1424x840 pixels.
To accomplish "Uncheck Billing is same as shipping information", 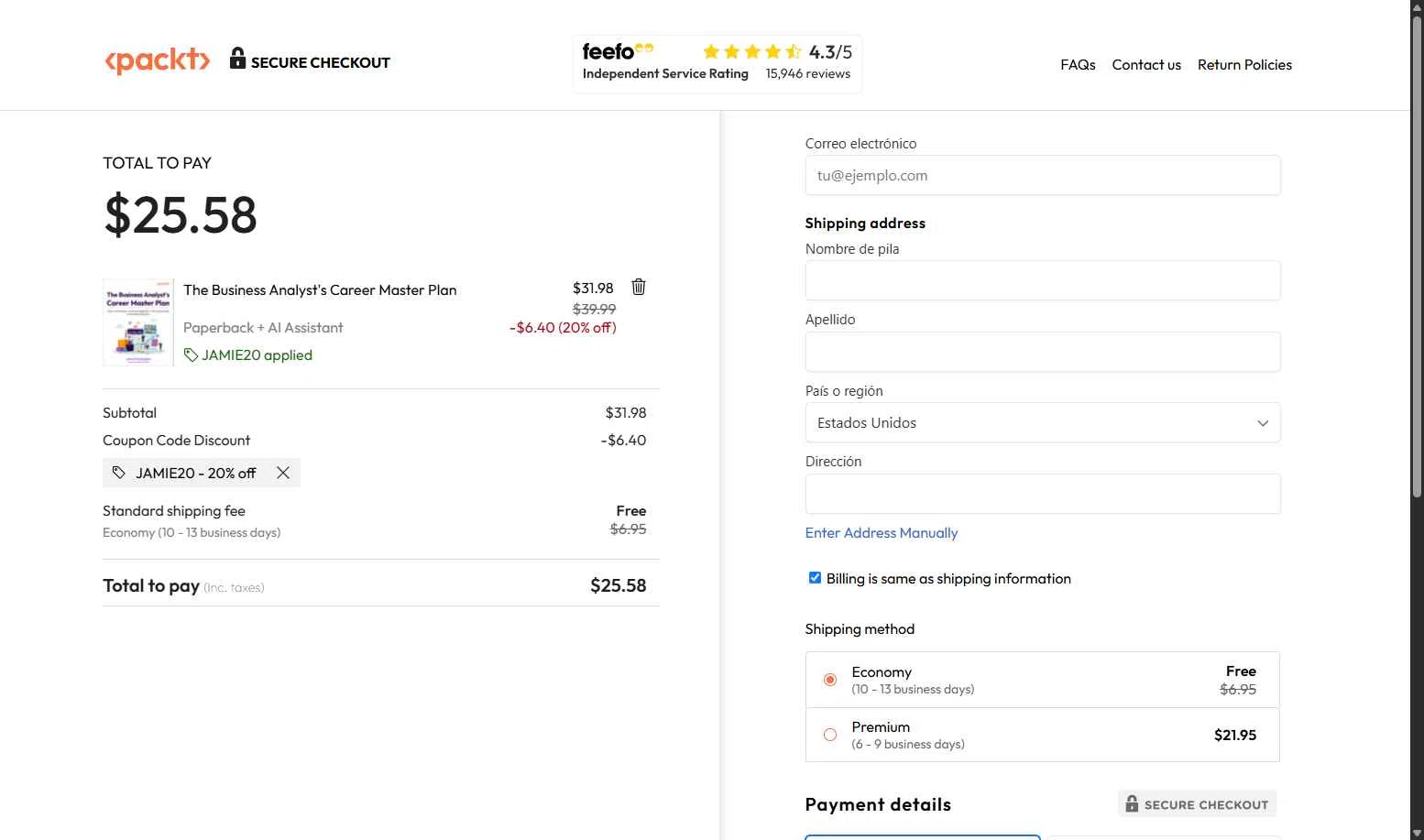I will click(x=815, y=577).
